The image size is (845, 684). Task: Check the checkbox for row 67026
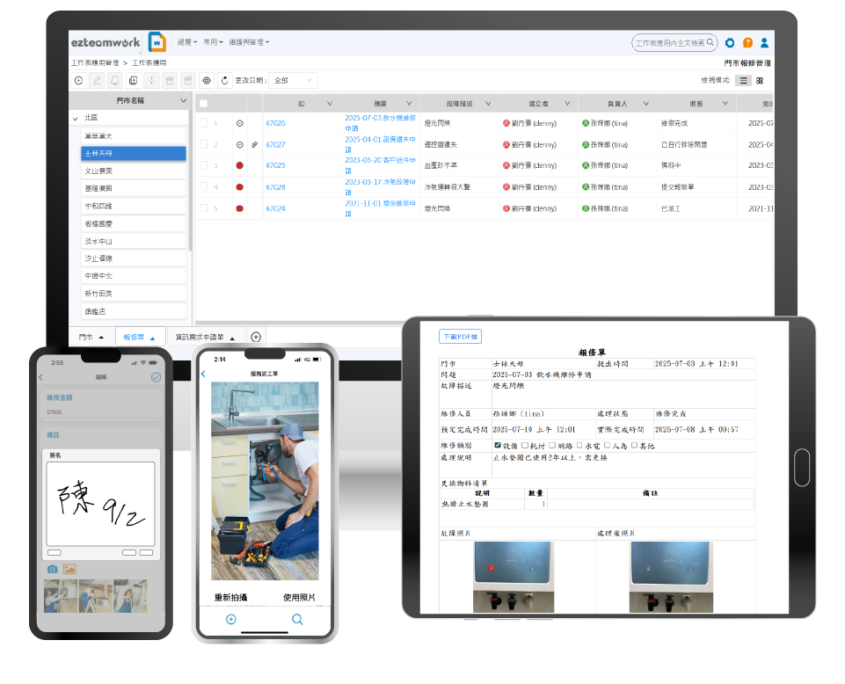[x=204, y=123]
